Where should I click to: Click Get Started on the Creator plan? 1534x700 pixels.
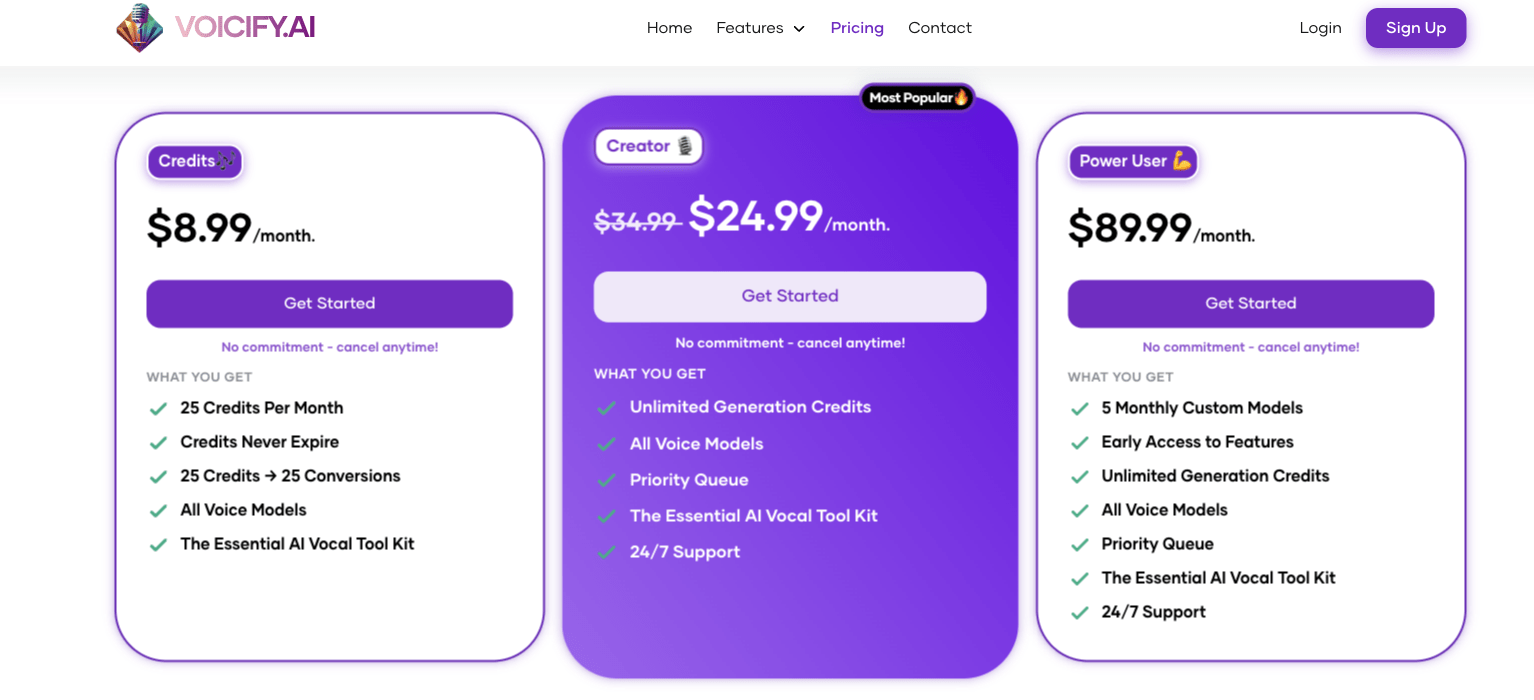789,296
